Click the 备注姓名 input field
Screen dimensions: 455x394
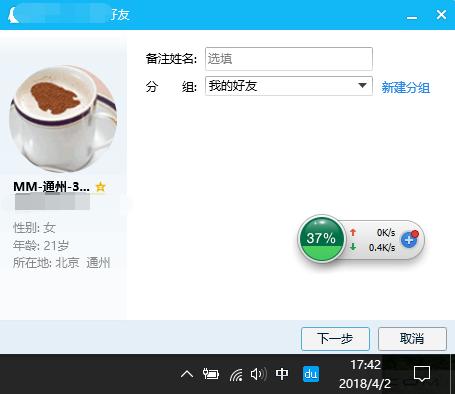[x=289, y=59]
